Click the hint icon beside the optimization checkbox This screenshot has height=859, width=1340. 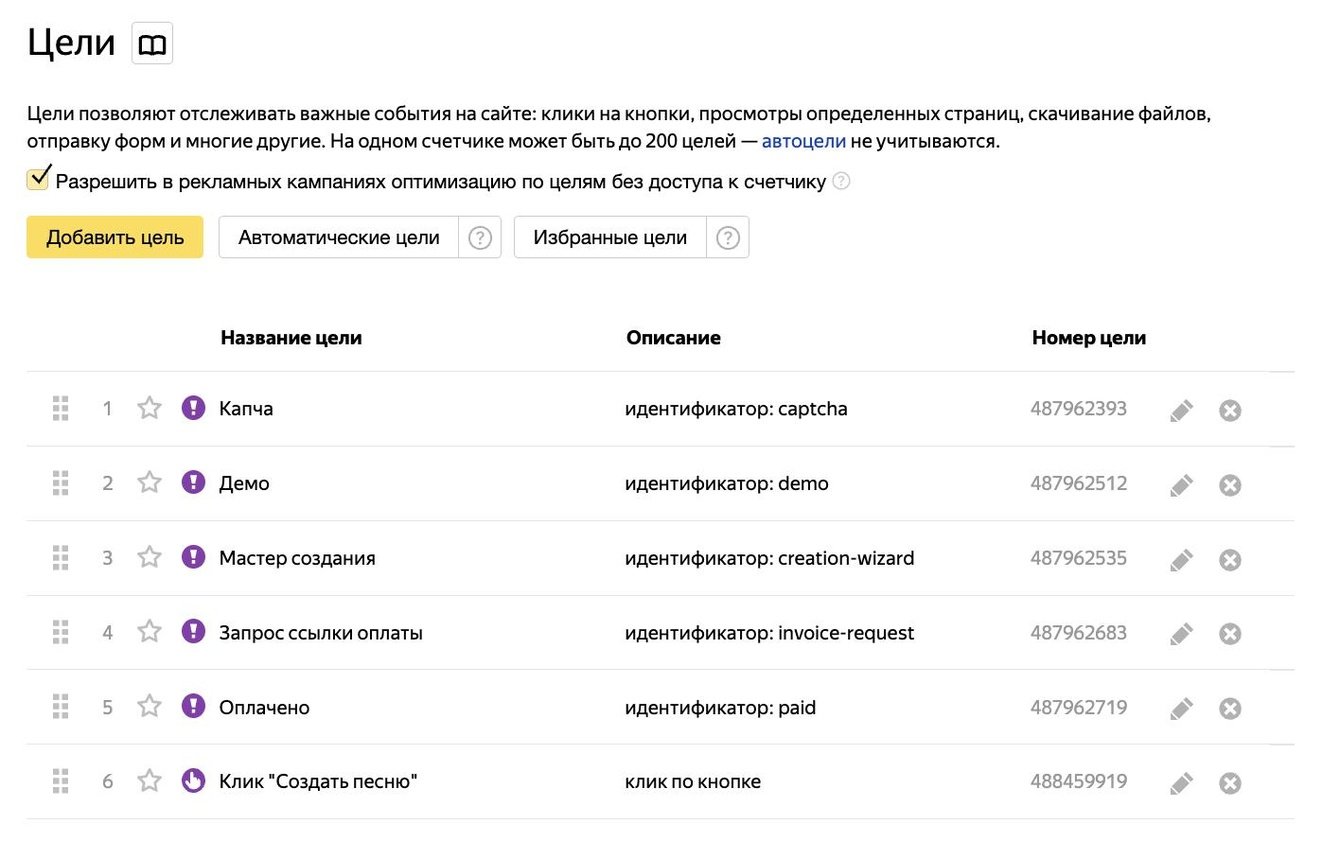tap(841, 182)
